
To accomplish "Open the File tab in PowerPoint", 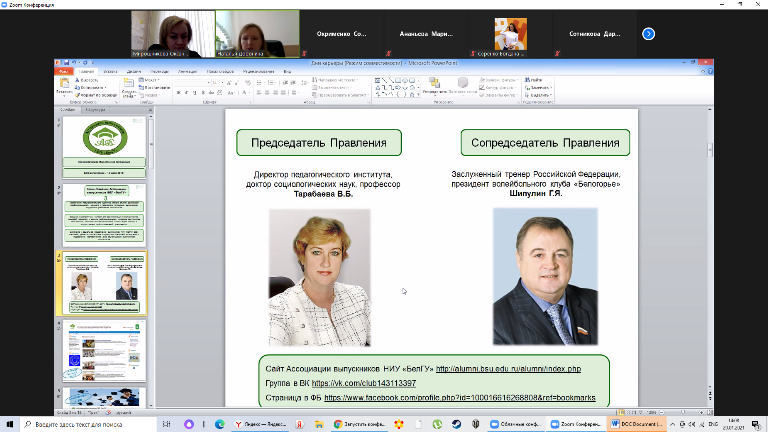I will [63, 72].
